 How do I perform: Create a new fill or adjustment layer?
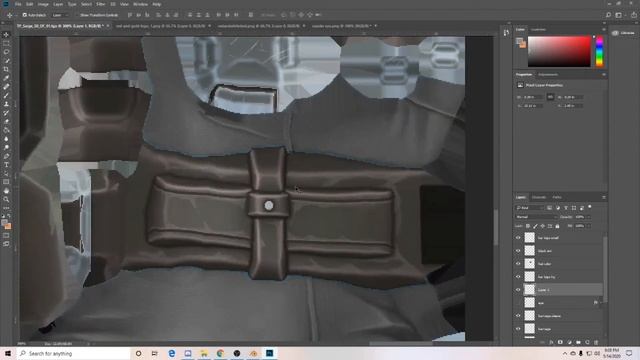tap(569, 342)
